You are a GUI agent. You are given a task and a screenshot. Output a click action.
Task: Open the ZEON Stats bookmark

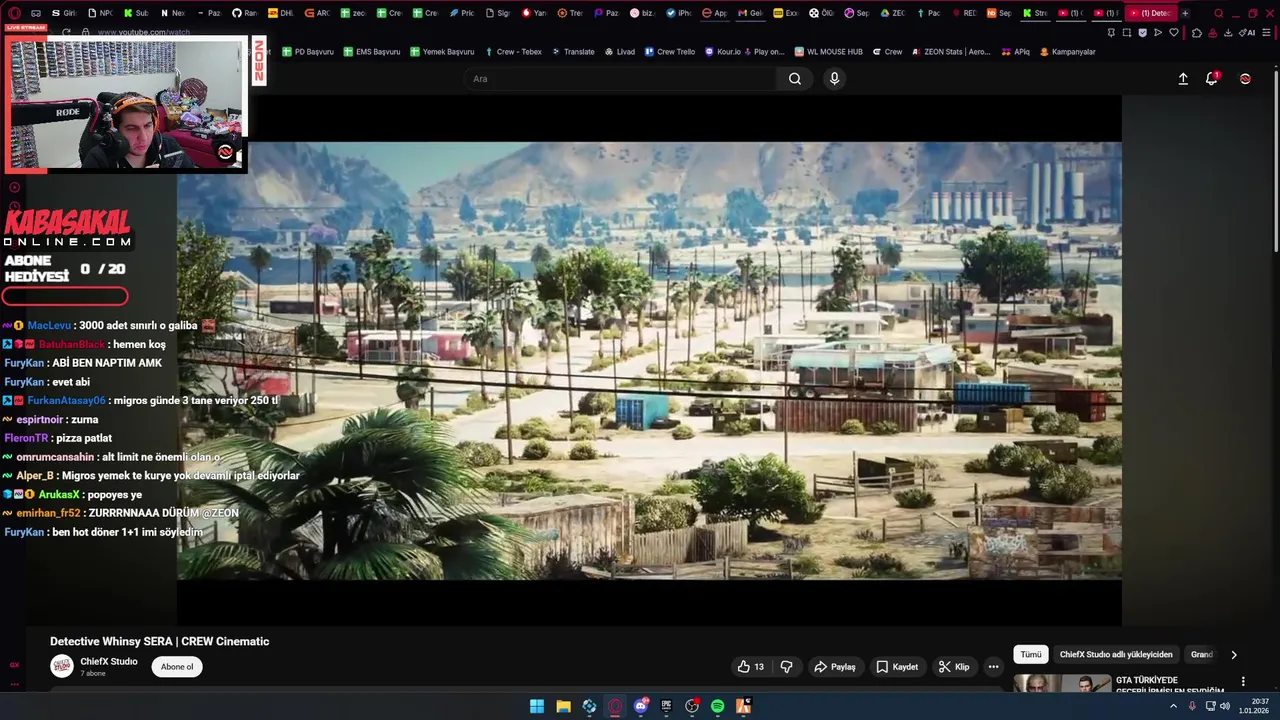click(951, 52)
